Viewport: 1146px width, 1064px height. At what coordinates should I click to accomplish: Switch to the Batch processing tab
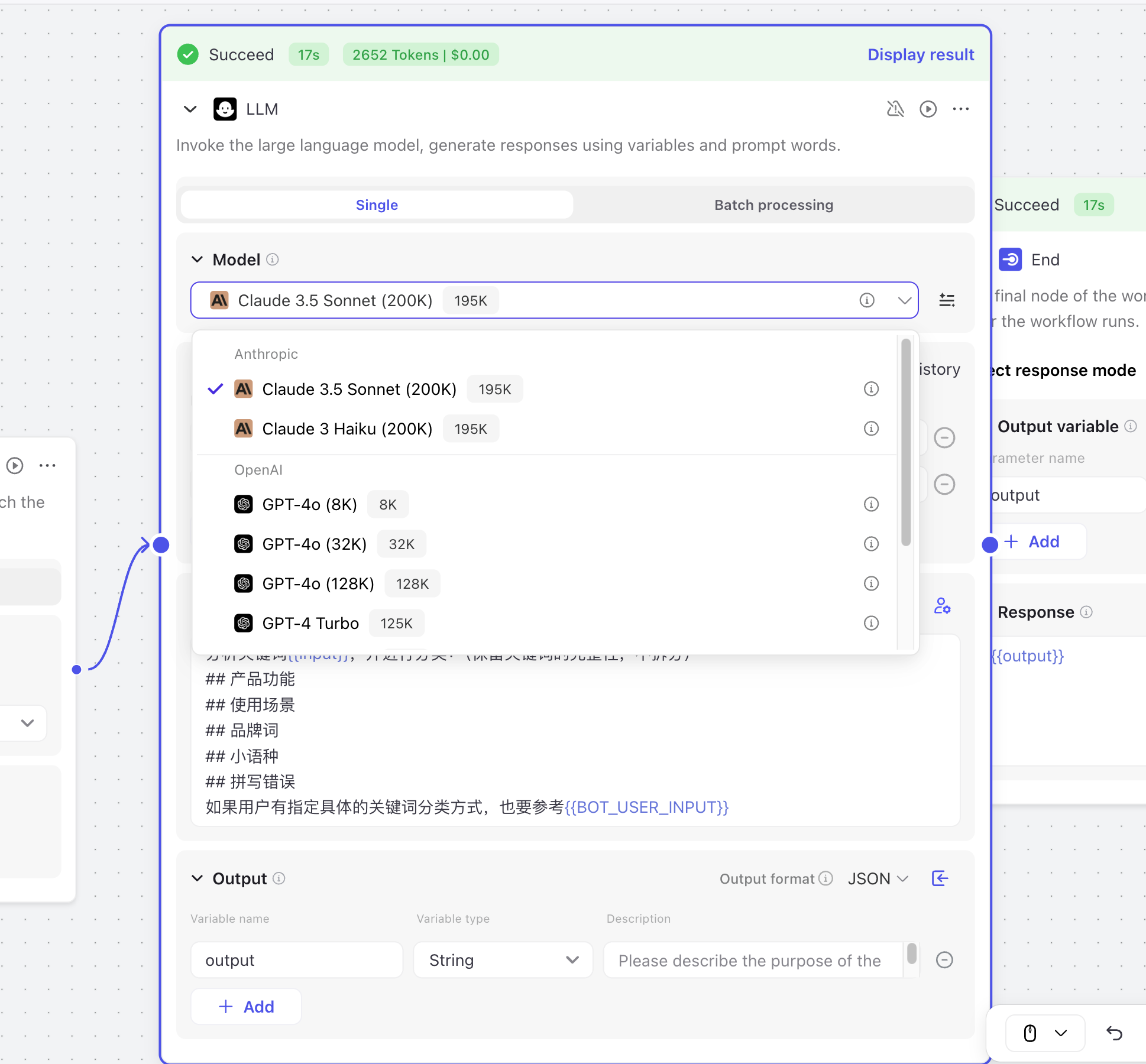coord(773,205)
